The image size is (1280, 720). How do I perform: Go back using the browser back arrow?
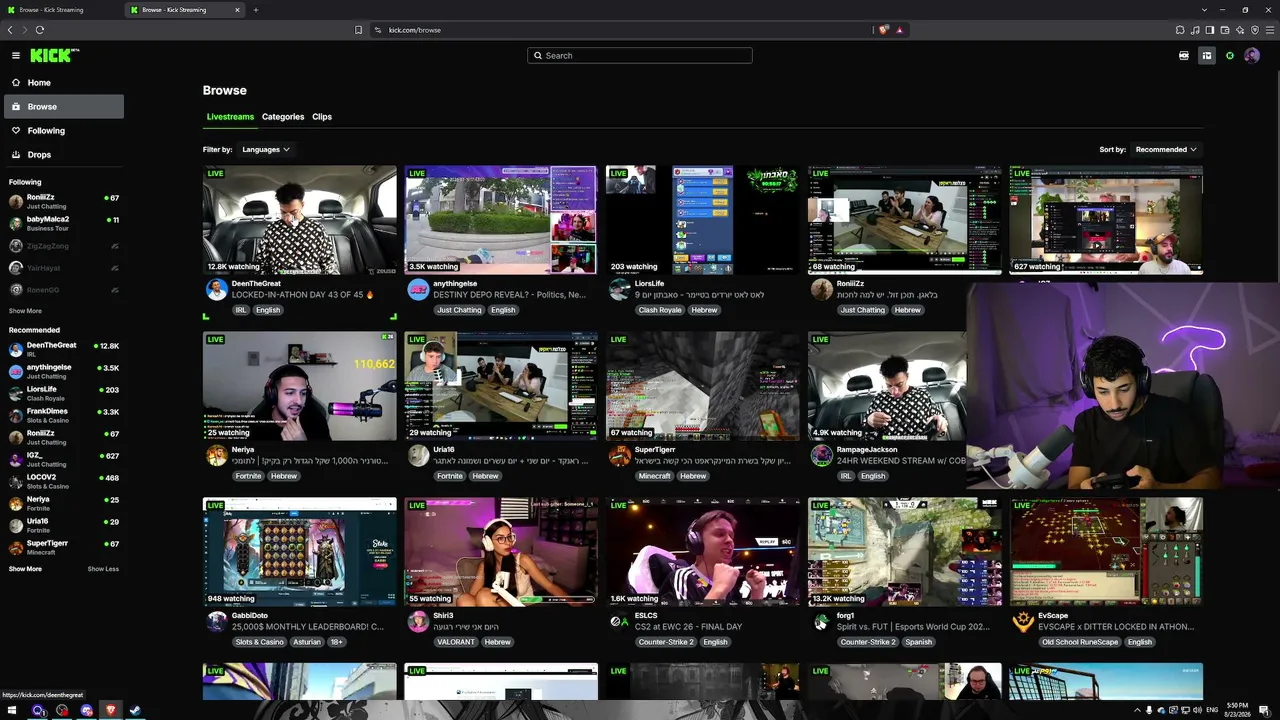point(10,30)
